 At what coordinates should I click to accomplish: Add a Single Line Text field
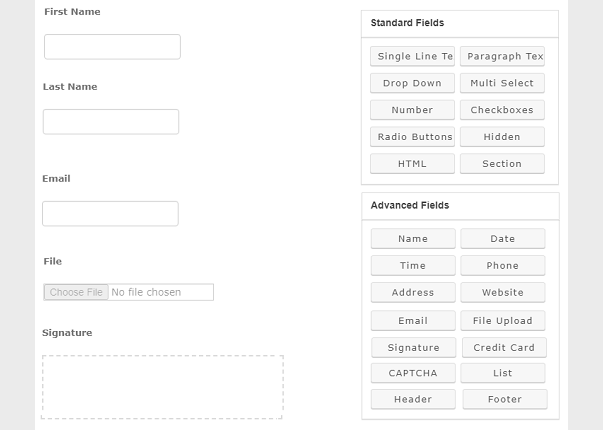click(x=412, y=56)
